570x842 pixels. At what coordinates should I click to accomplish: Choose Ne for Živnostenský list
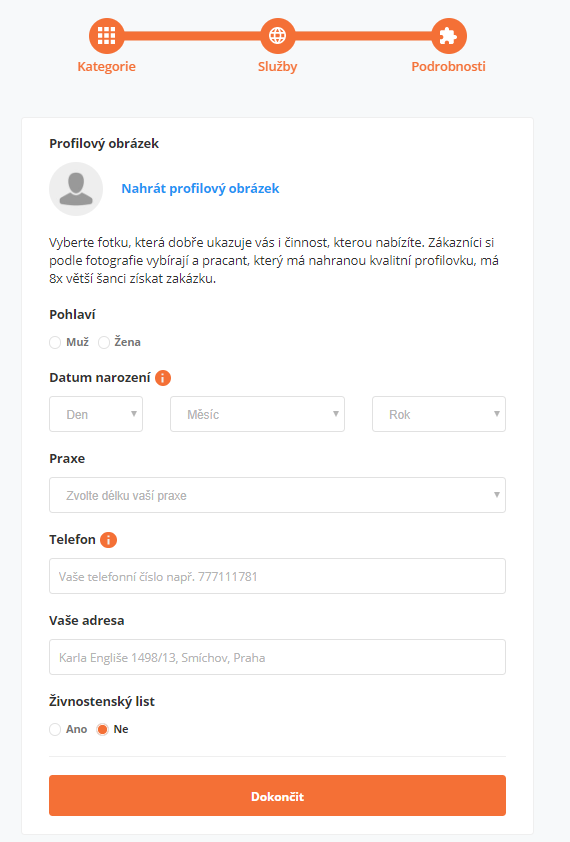click(102, 729)
